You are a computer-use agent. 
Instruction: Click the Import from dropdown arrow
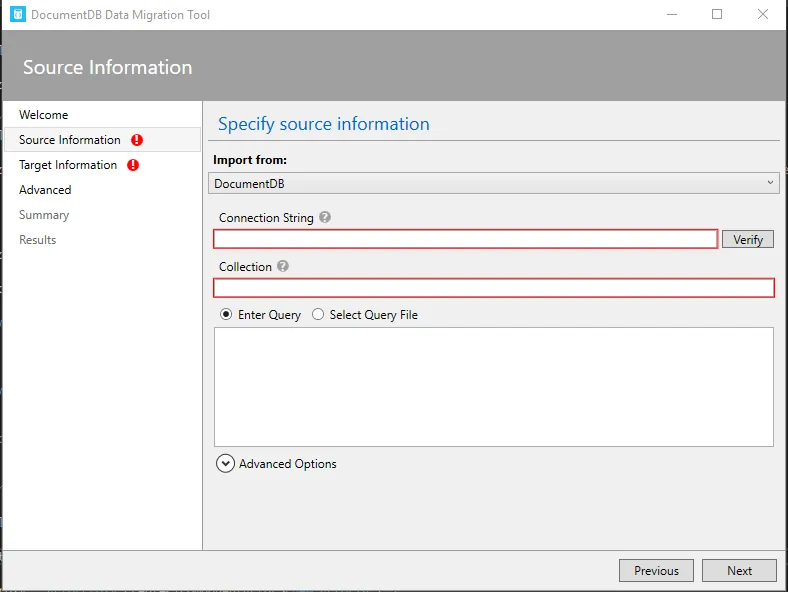tap(770, 183)
